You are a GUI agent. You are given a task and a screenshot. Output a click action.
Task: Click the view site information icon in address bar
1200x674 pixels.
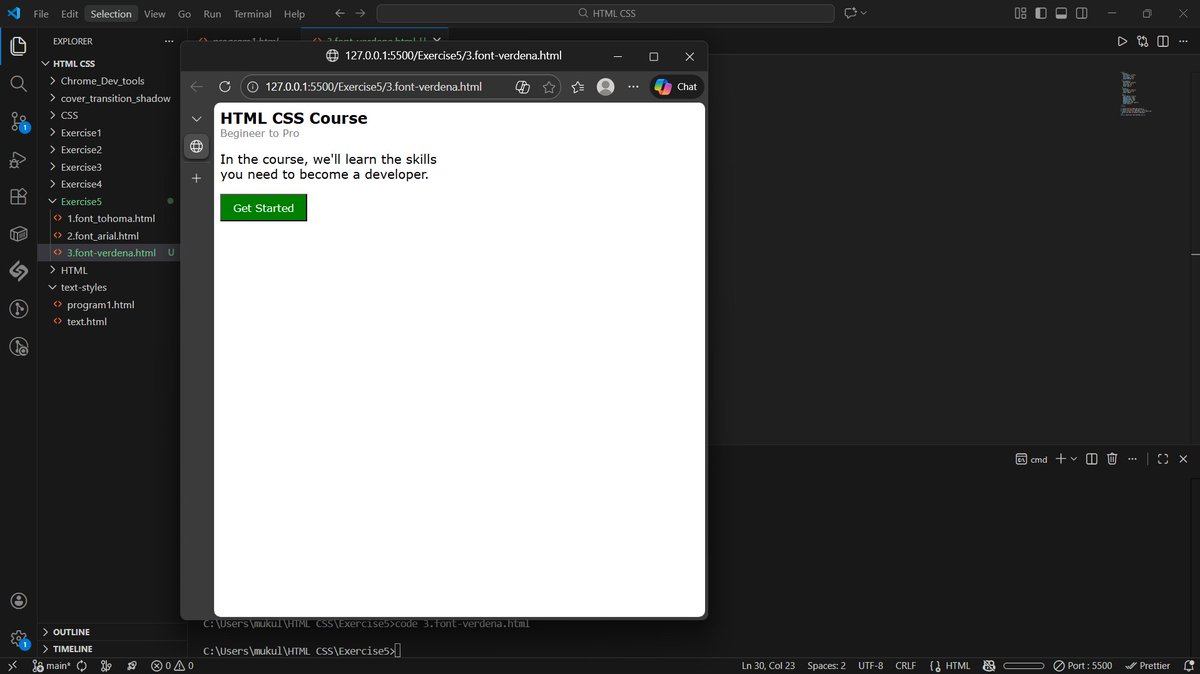tap(251, 87)
